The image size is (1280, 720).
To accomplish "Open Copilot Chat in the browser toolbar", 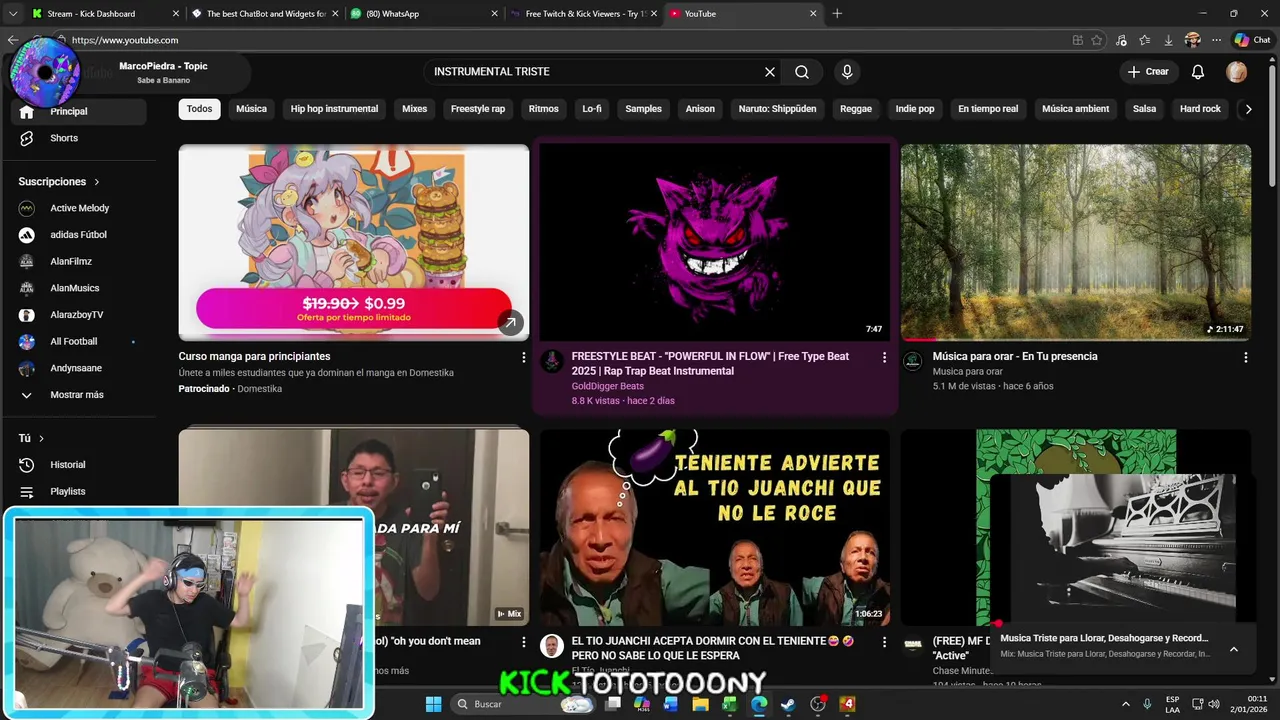I will point(1252,40).
